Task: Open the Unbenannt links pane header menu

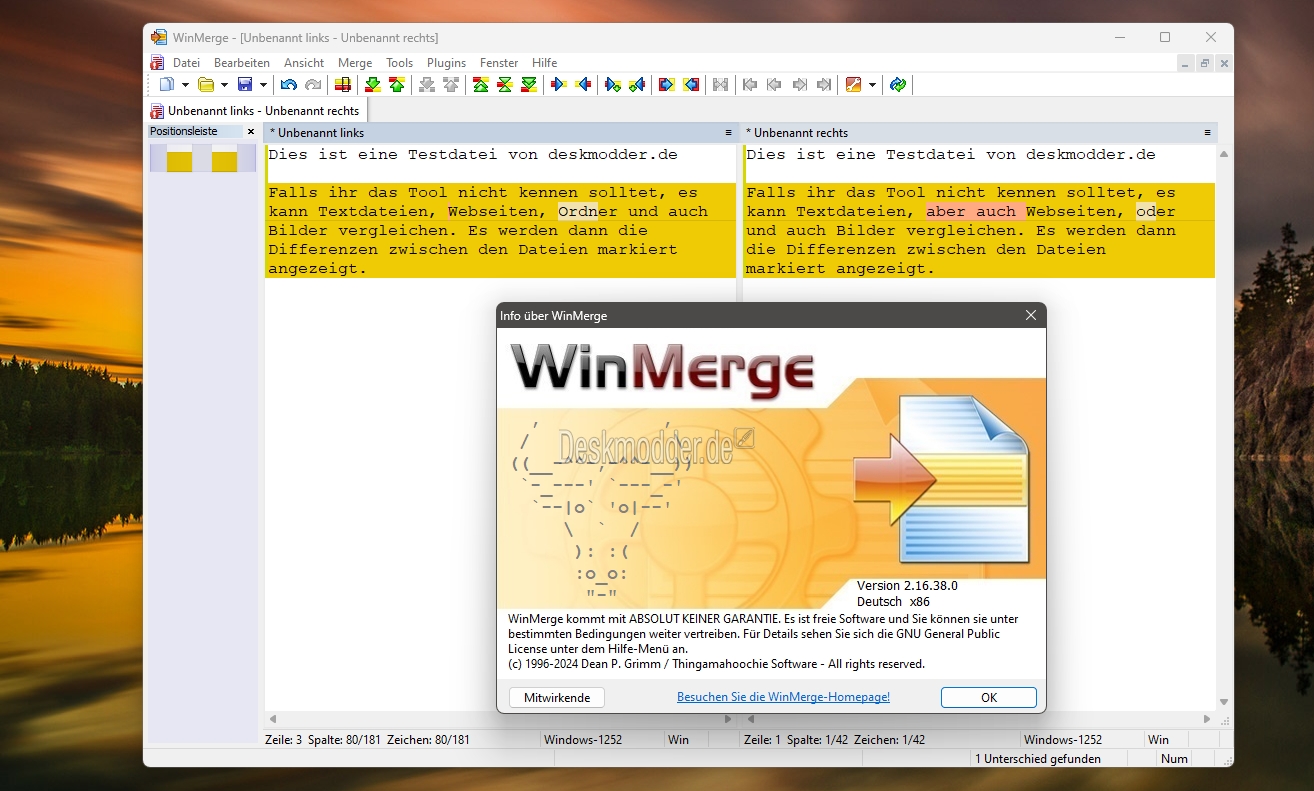Action: tap(729, 132)
